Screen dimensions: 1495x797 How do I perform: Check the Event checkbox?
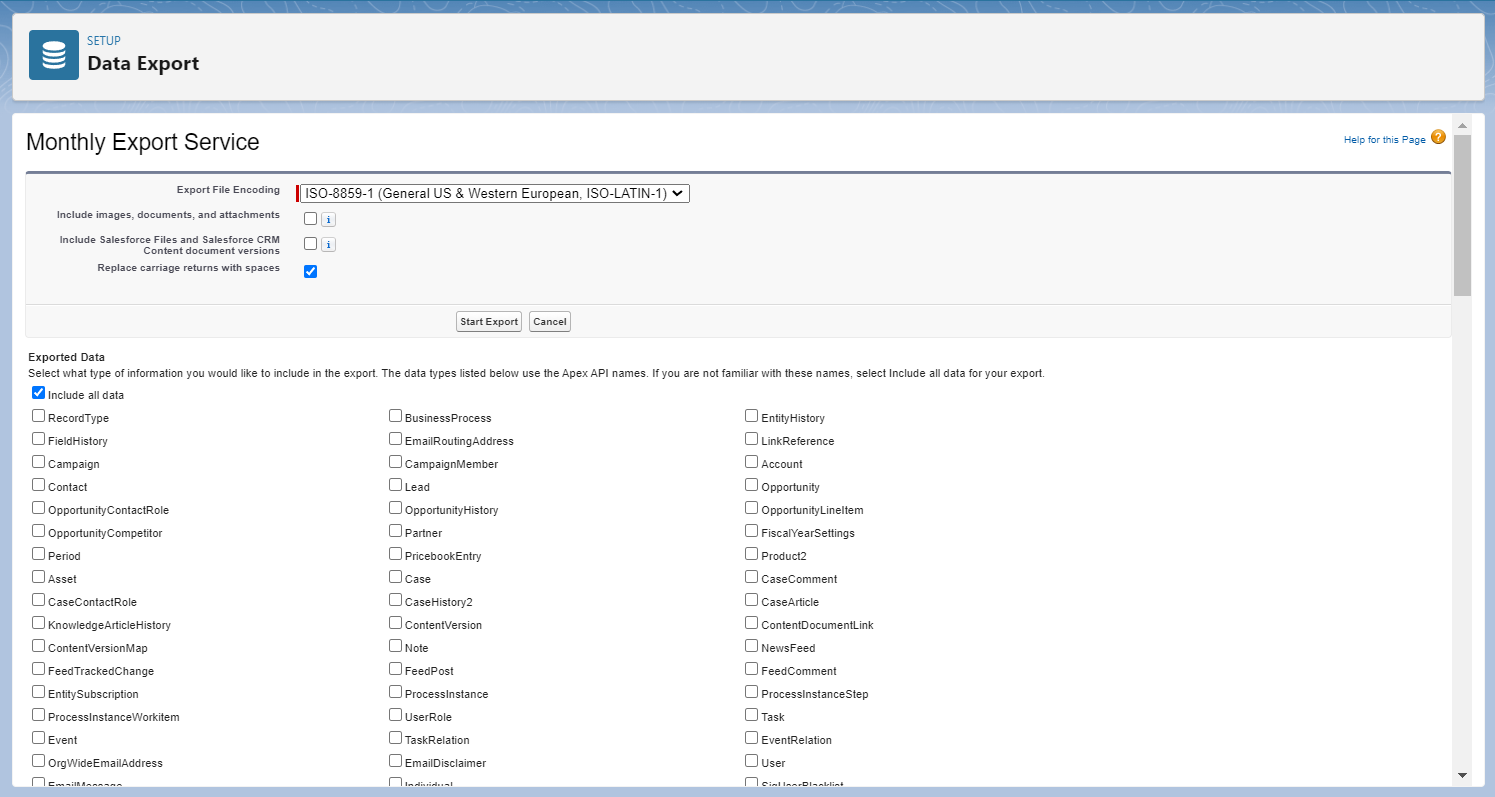pyautogui.click(x=38, y=738)
